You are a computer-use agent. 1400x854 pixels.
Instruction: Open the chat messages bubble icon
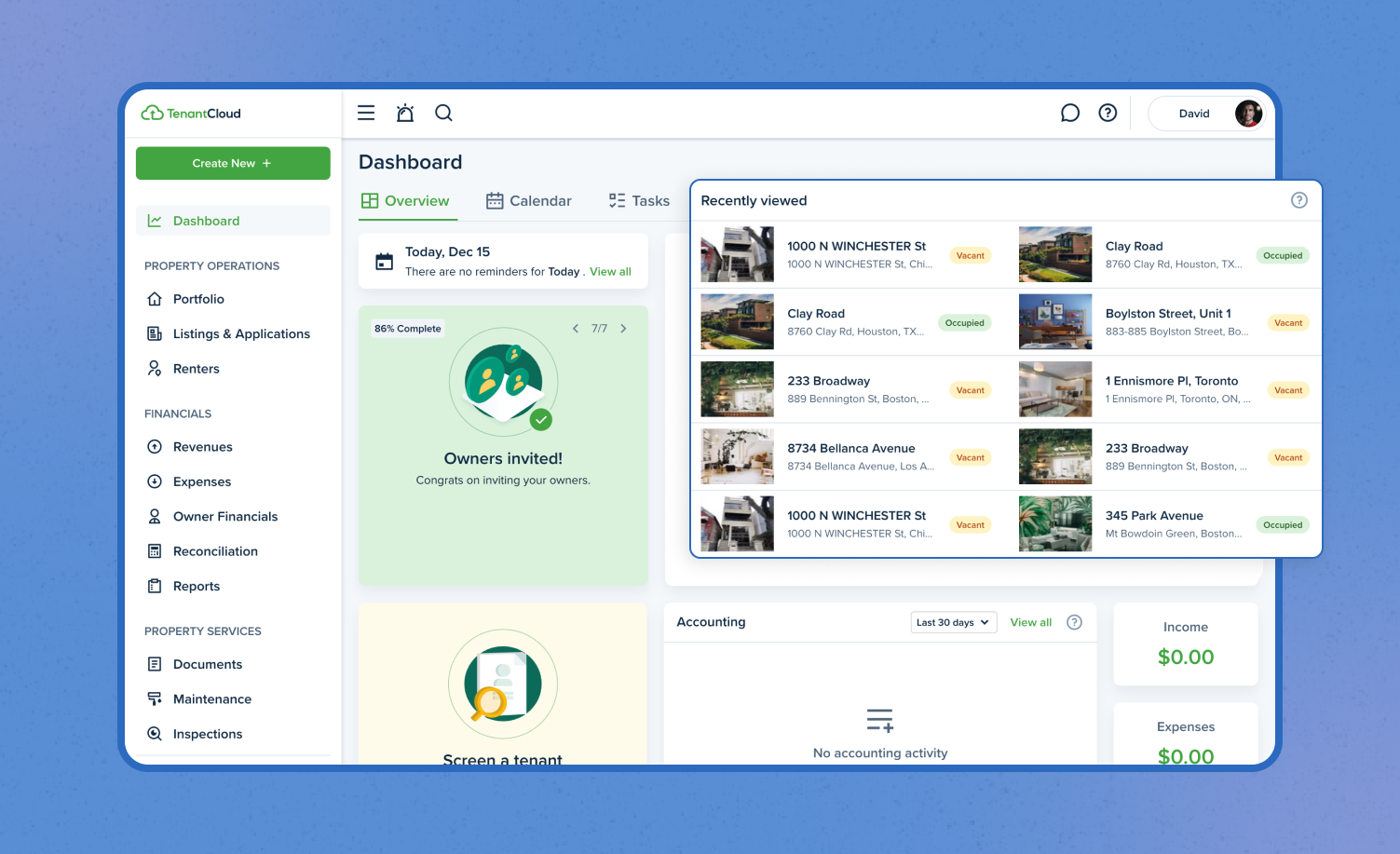pyautogui.click(x=1070, y=113)
